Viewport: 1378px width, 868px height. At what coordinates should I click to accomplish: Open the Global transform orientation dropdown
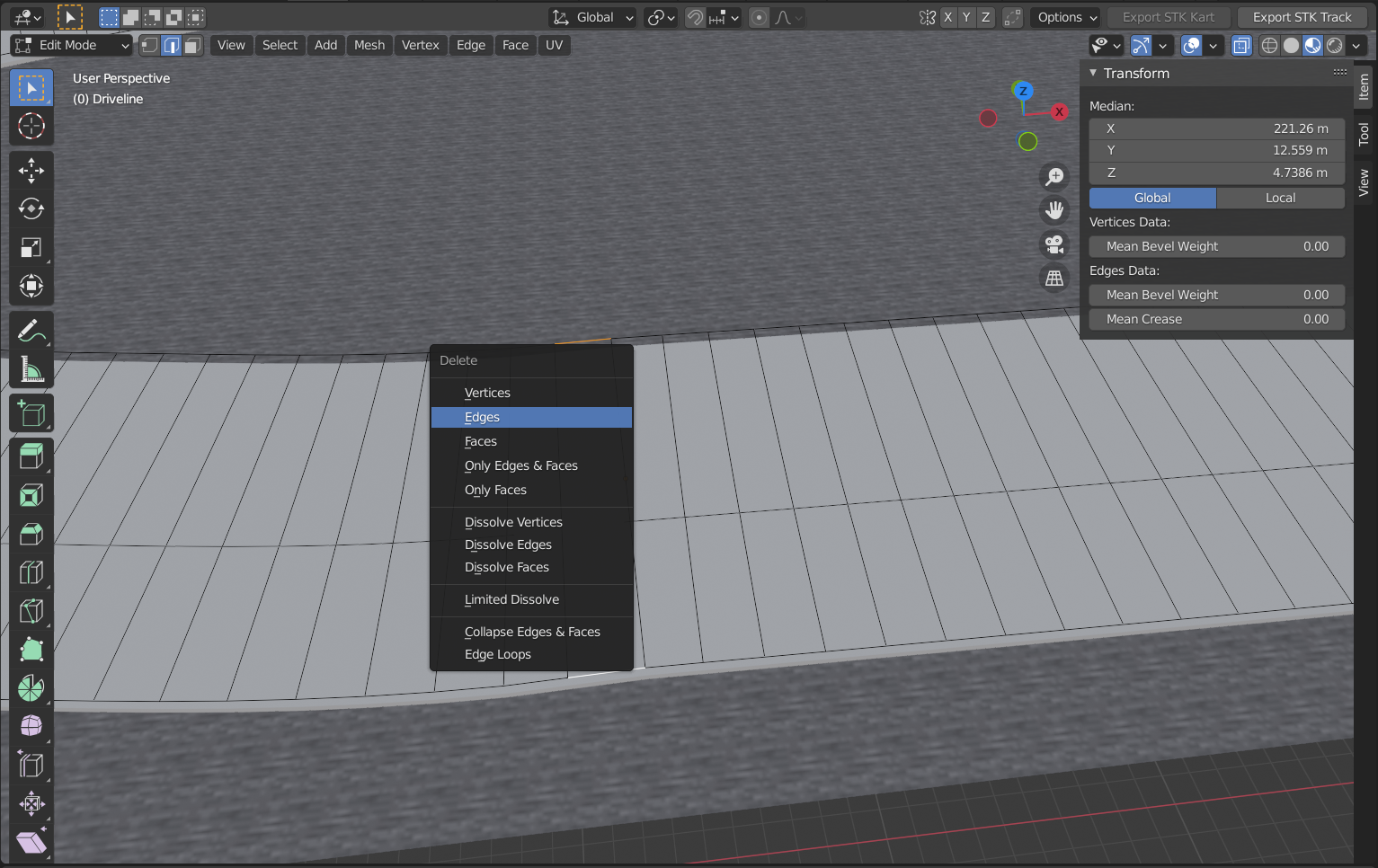pyautogui.click(x=594, y=17)
